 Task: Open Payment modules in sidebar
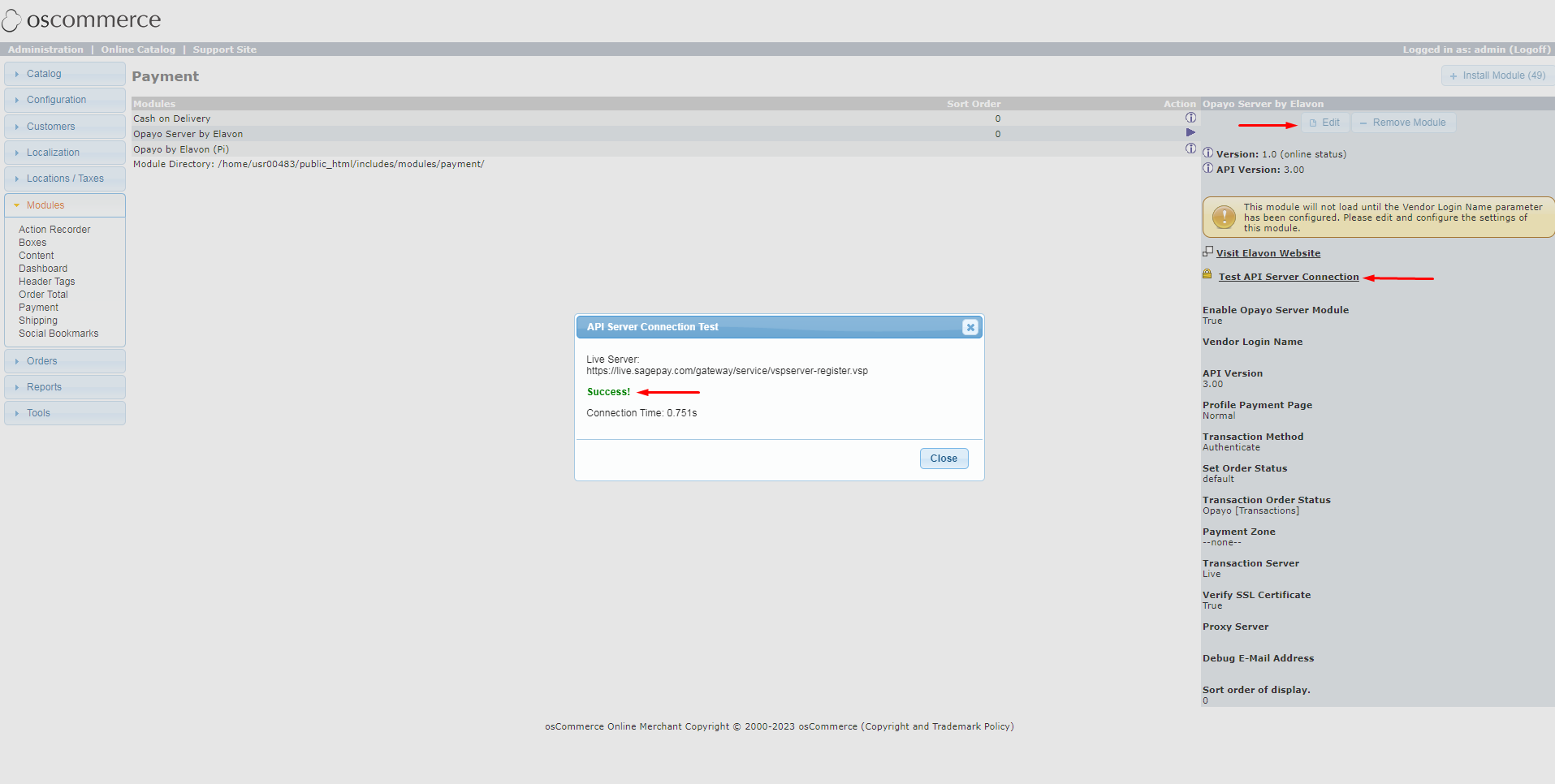(38, 308)
